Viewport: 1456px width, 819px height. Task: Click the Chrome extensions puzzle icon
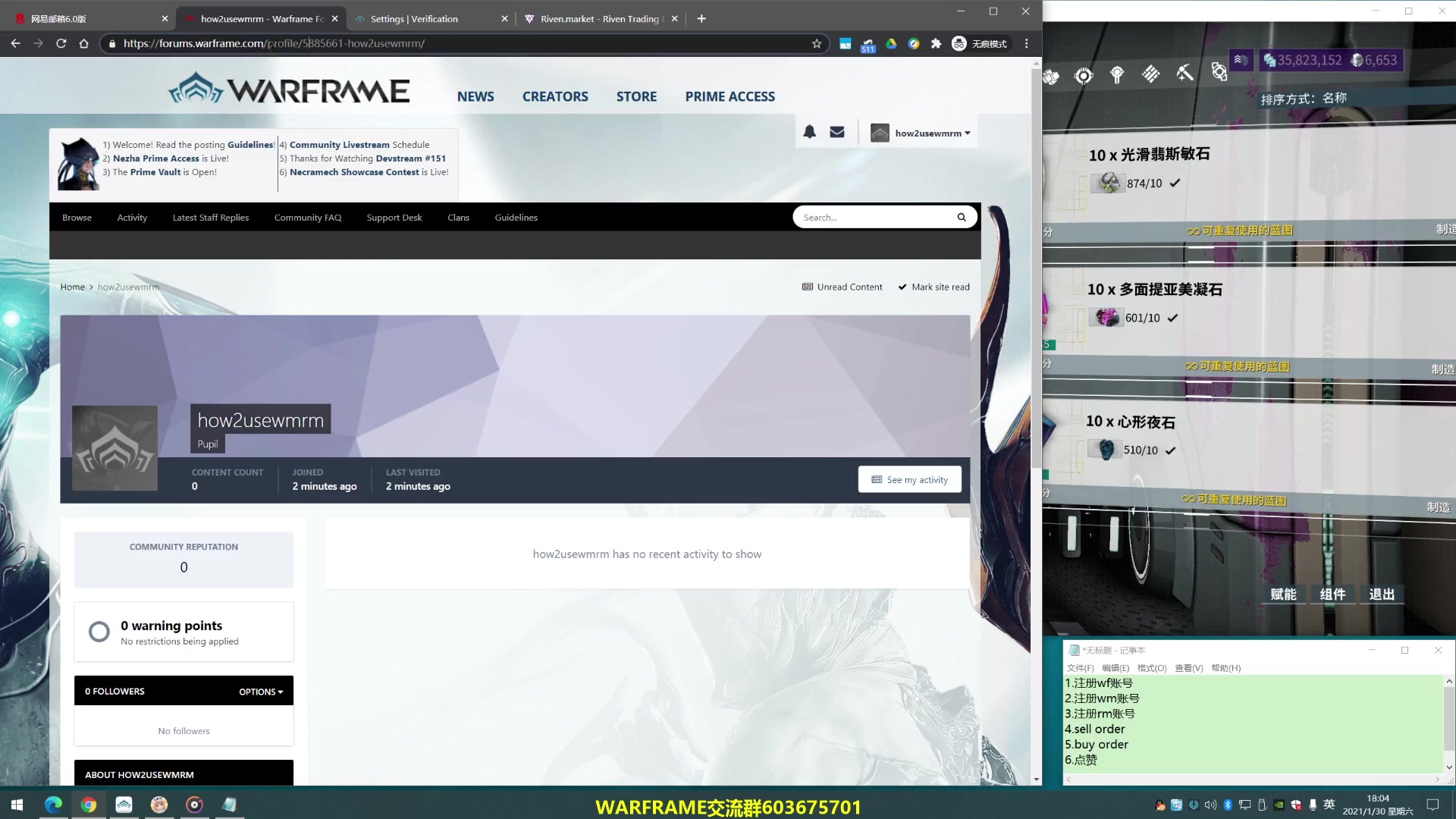click(936, 43)
